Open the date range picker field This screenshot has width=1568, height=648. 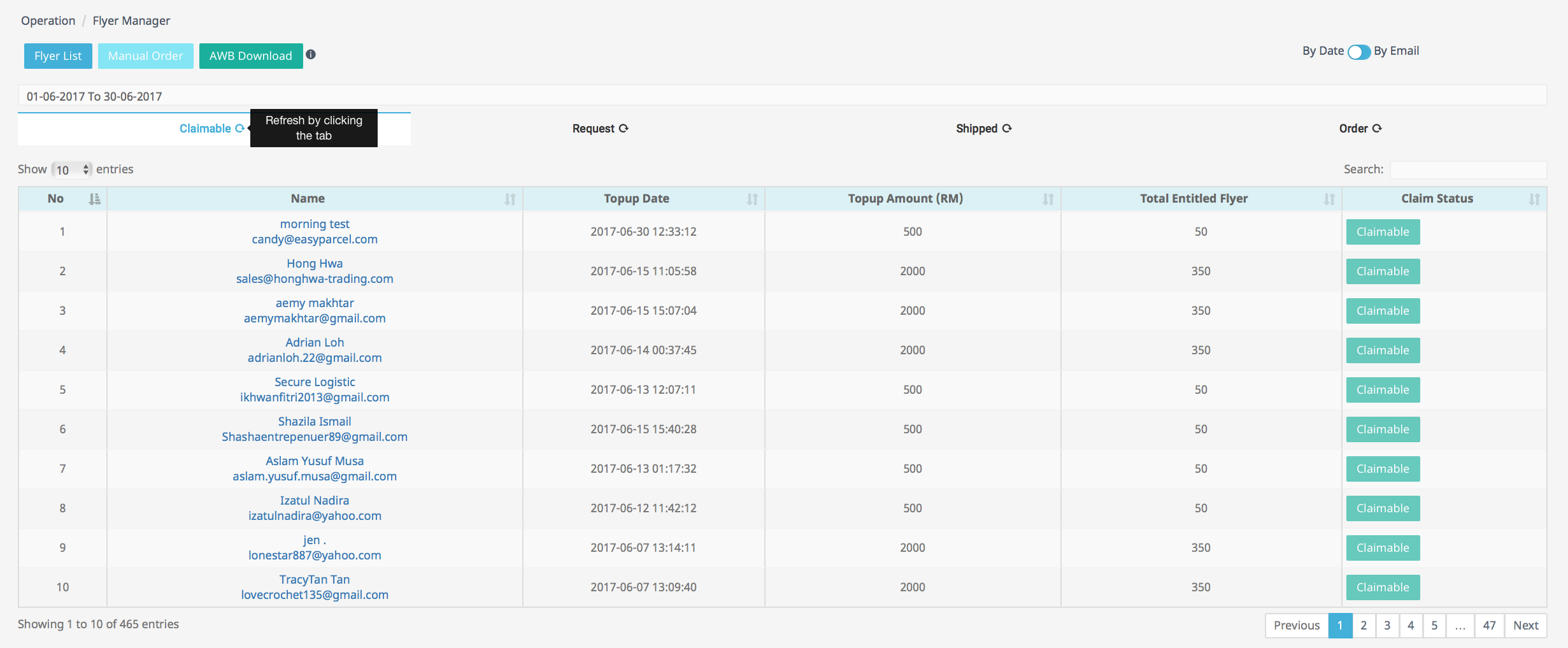click(x=782, y=96)
